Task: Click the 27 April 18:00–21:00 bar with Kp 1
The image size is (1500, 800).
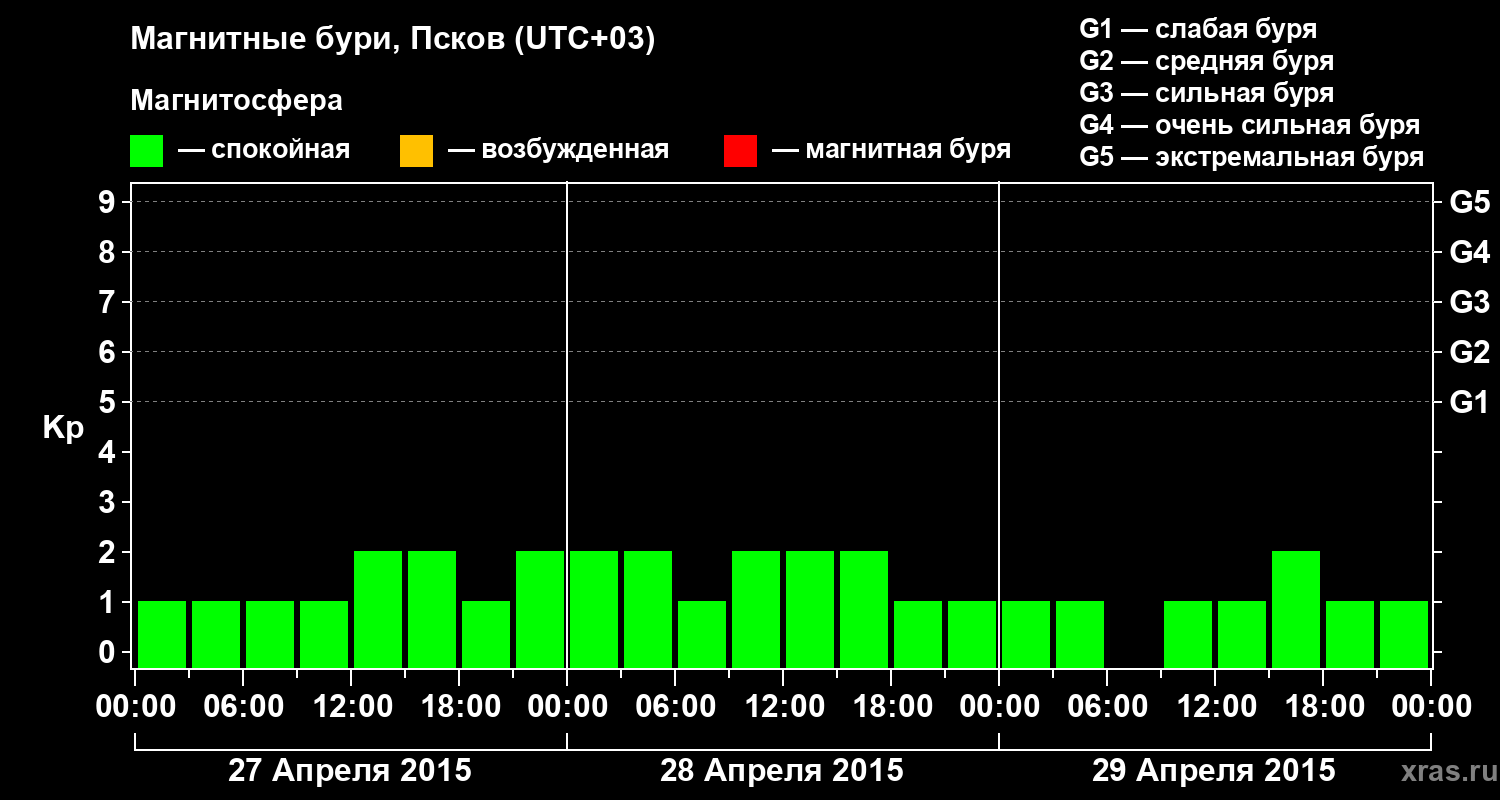Action: point(486,634)
